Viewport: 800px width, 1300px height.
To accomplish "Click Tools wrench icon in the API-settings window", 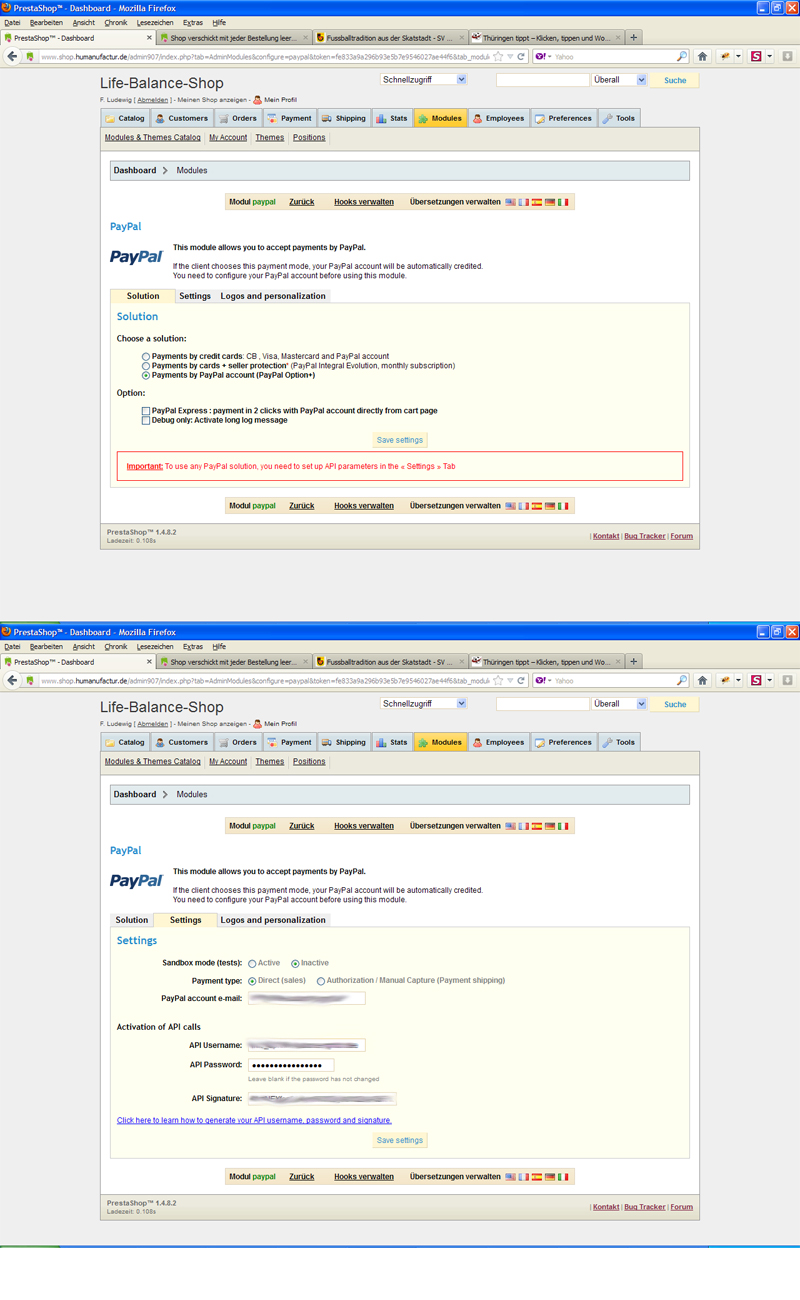I will (607, 742).
